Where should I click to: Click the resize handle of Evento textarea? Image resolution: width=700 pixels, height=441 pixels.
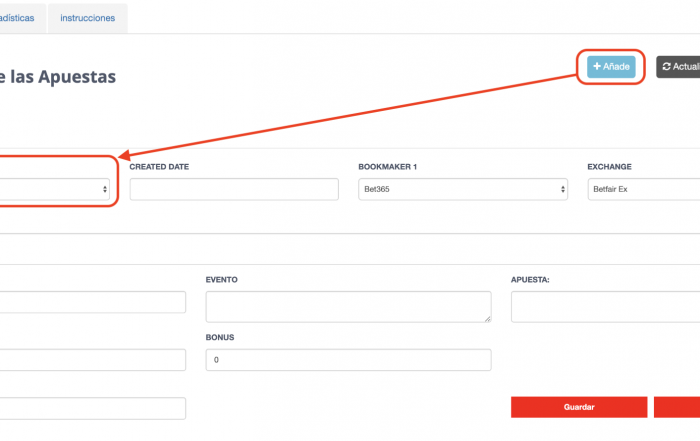(x=488, y=319)
